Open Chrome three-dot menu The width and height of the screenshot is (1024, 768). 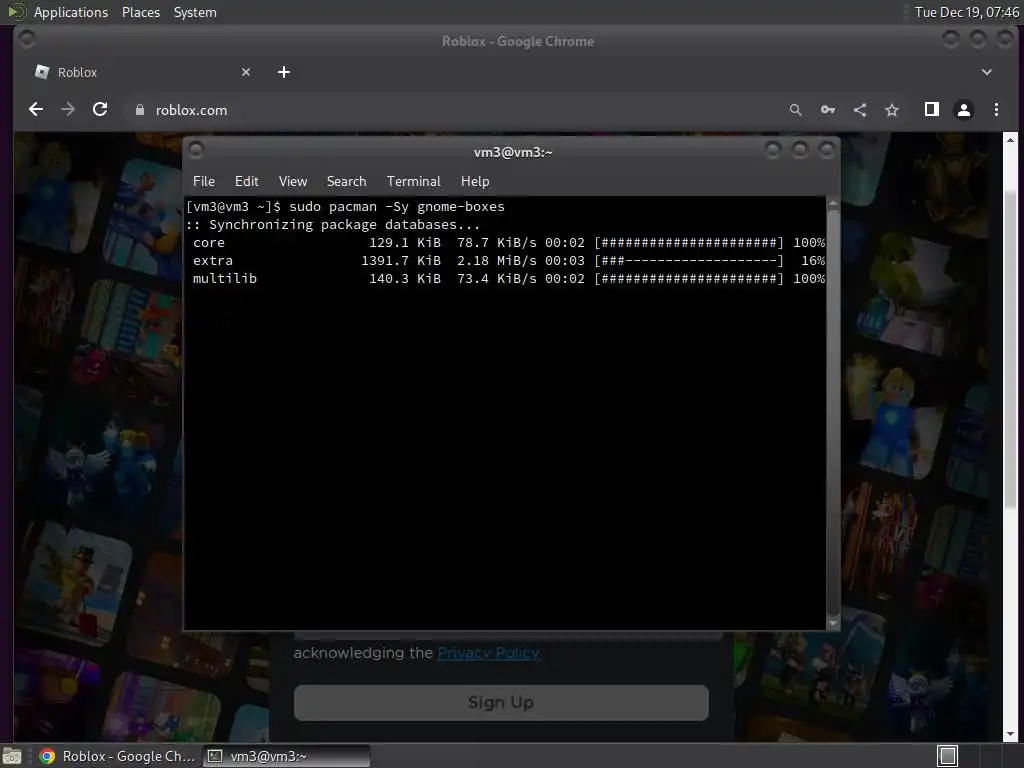996,110
